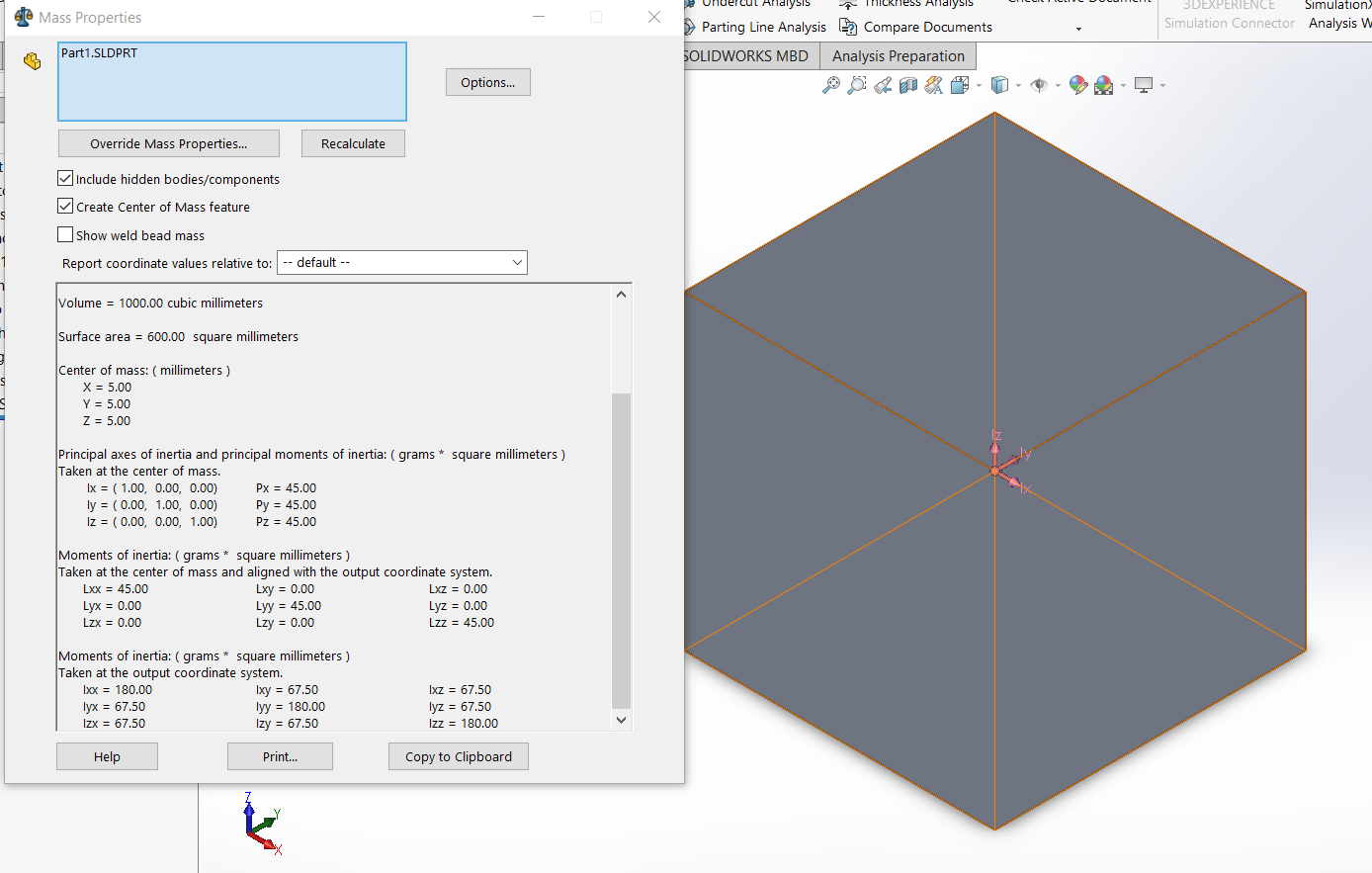Open Override Mass Properties dialog

(169, 143)
